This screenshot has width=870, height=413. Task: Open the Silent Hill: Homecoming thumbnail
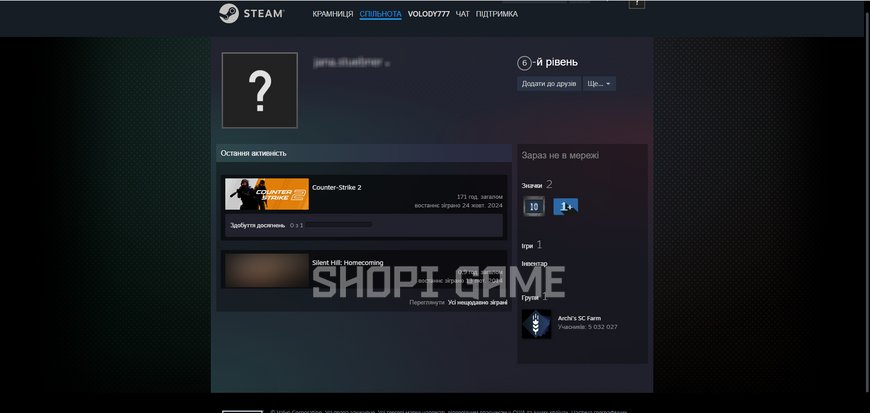267,270
